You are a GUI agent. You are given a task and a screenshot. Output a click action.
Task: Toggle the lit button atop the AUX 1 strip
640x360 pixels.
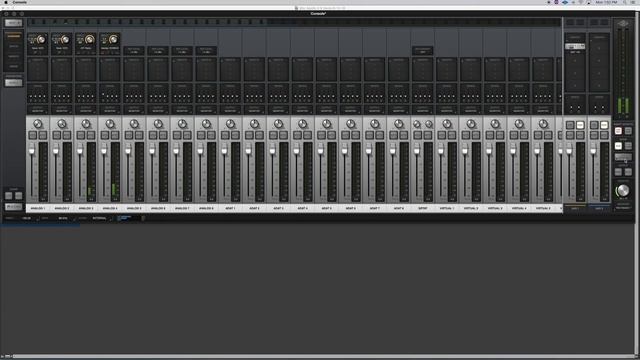tap(580, 125)
